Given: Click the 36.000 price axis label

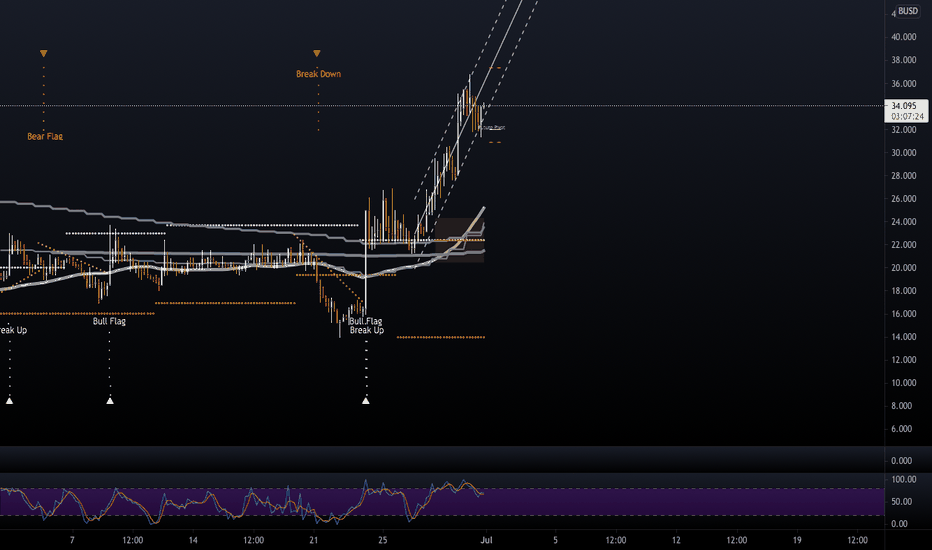Looking at the screenshot, I should click(903, 84).
